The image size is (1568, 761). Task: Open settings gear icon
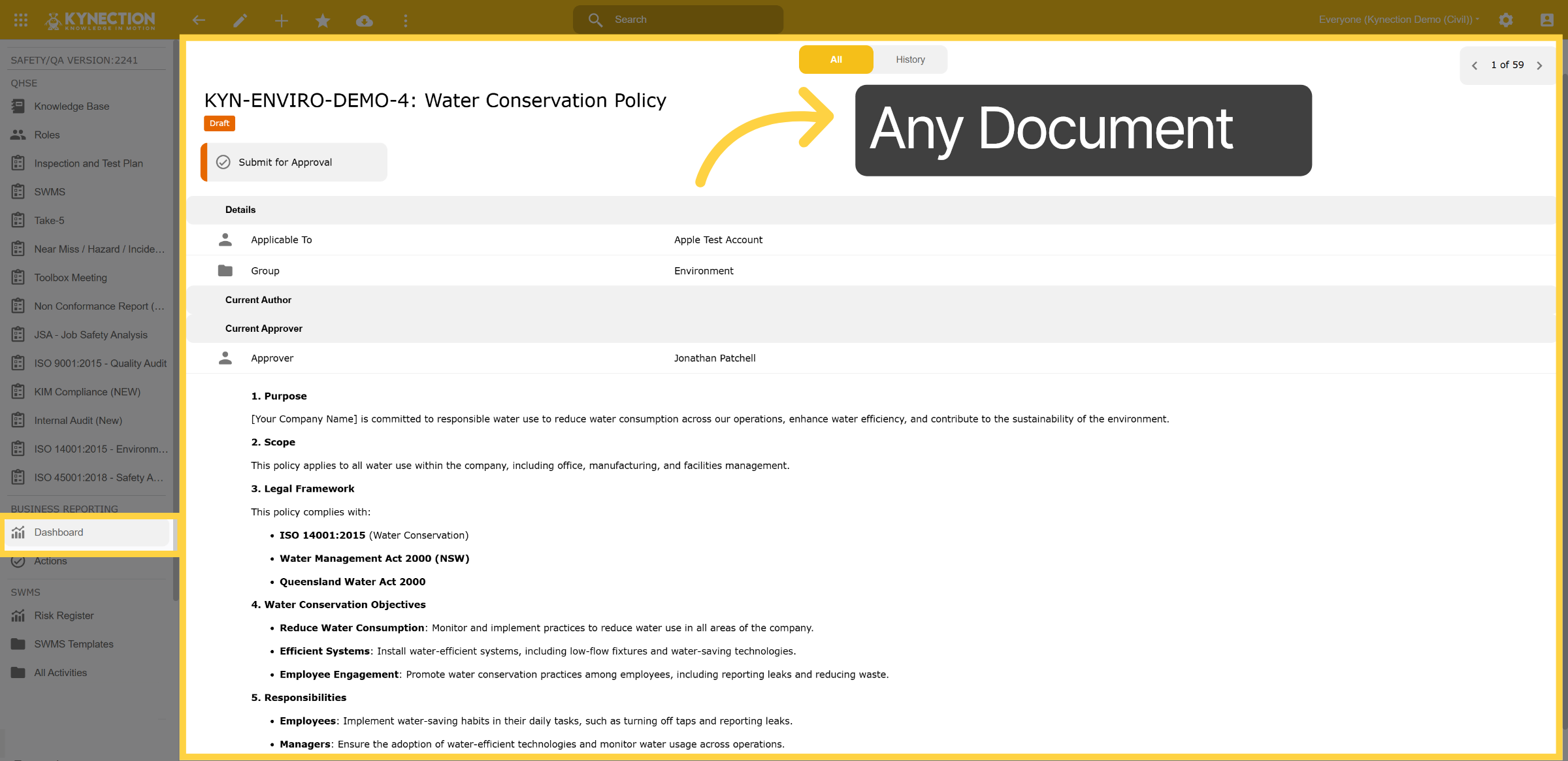[1506, 20]
